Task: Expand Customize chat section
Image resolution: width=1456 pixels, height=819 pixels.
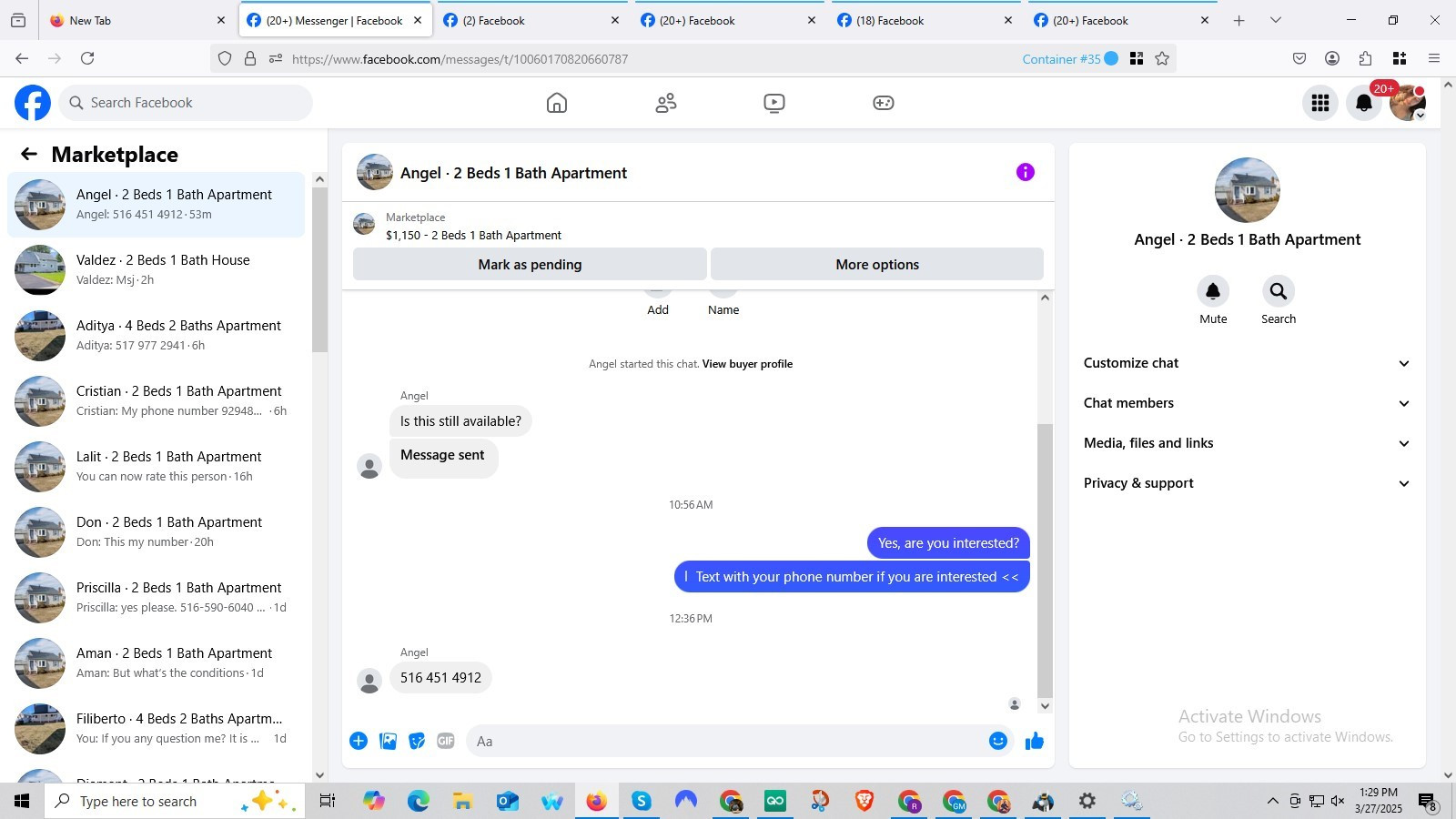Action: click(1247, 363)
